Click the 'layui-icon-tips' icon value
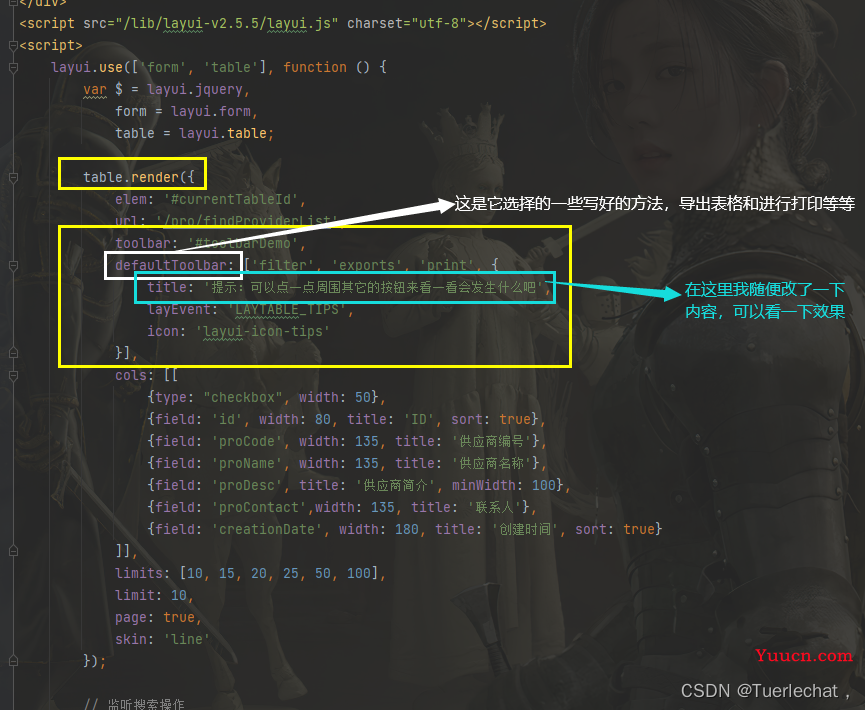This screenshot has width=865, height=710. point(263,332)
